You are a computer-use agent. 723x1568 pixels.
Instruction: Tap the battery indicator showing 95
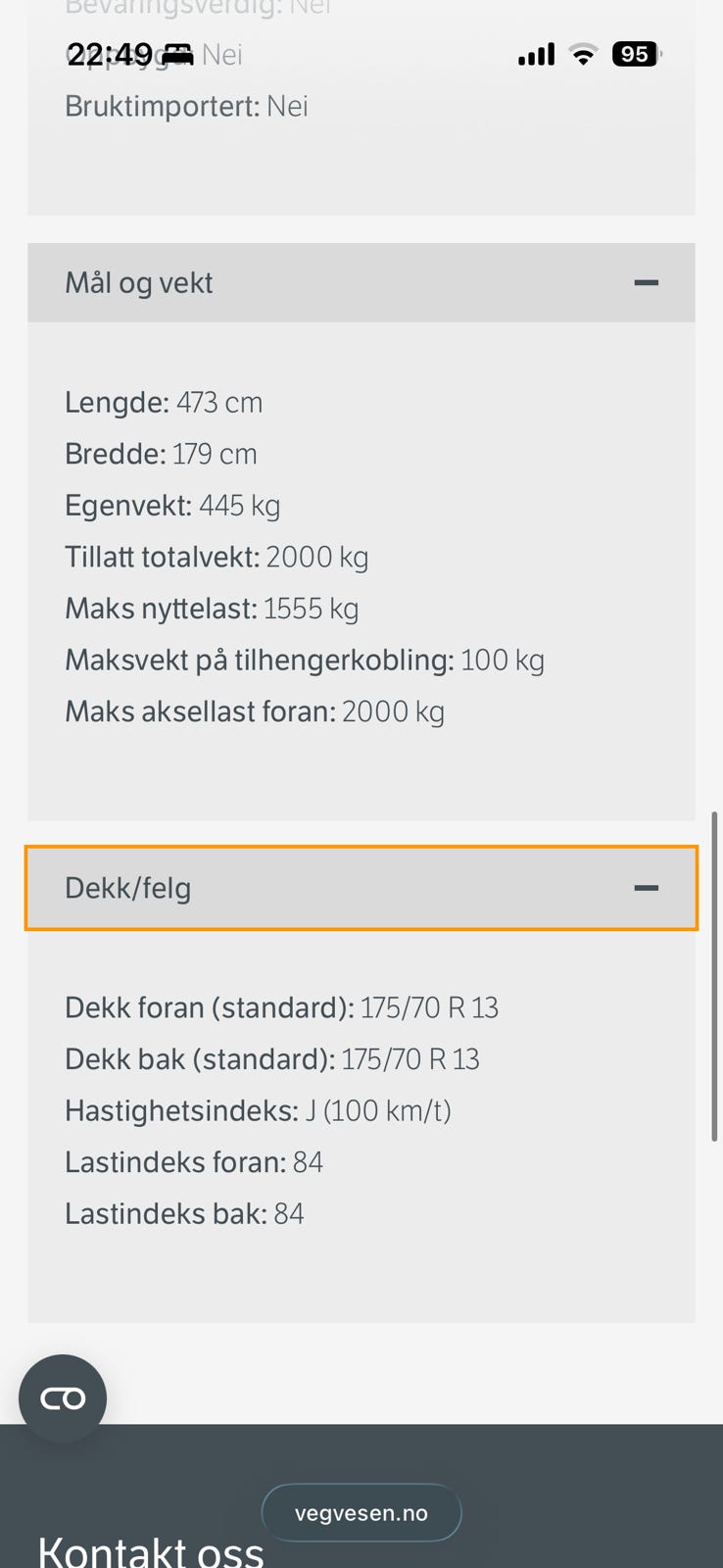[x=637, y=54]
